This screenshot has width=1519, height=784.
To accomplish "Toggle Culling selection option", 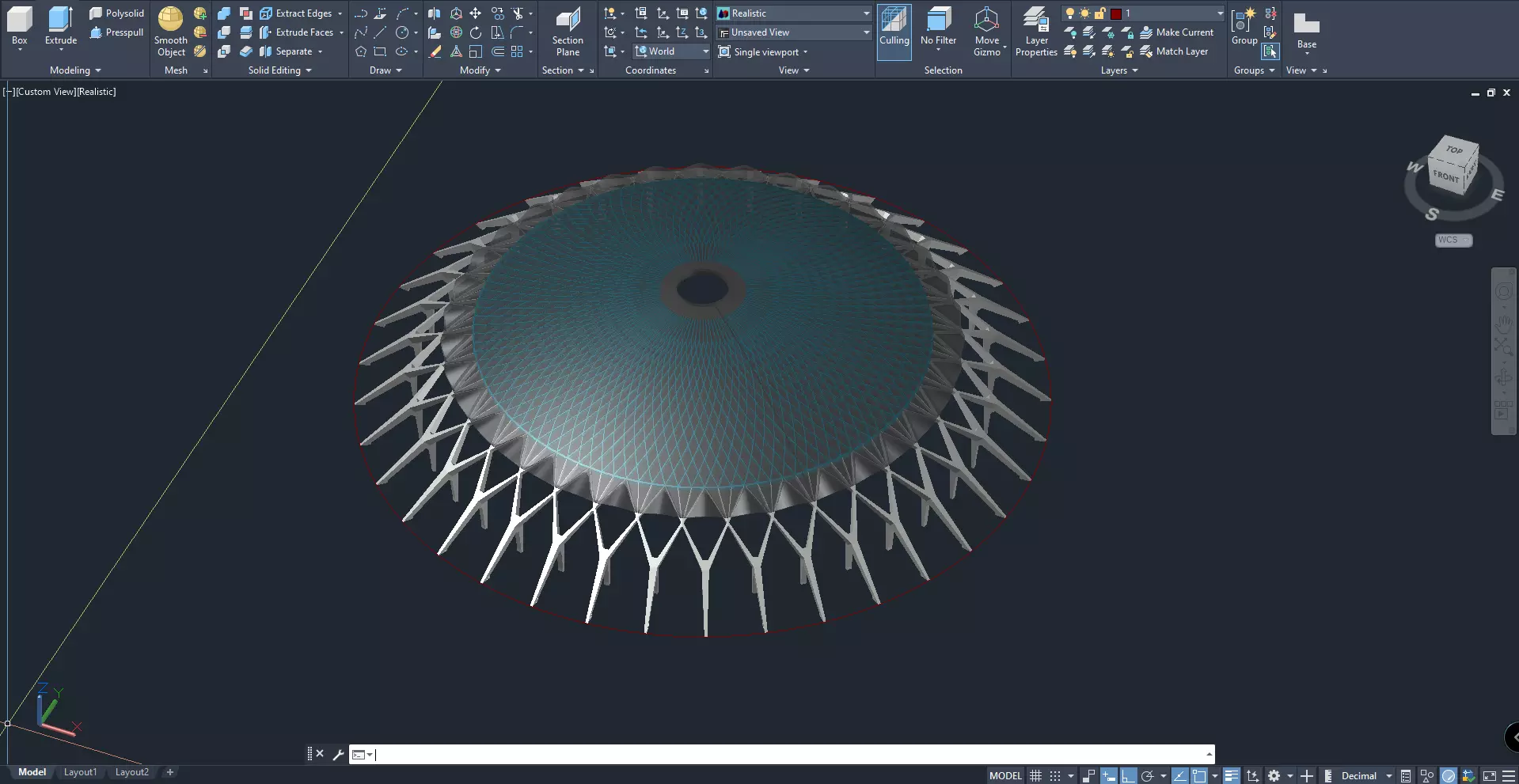I will [894, 32].
